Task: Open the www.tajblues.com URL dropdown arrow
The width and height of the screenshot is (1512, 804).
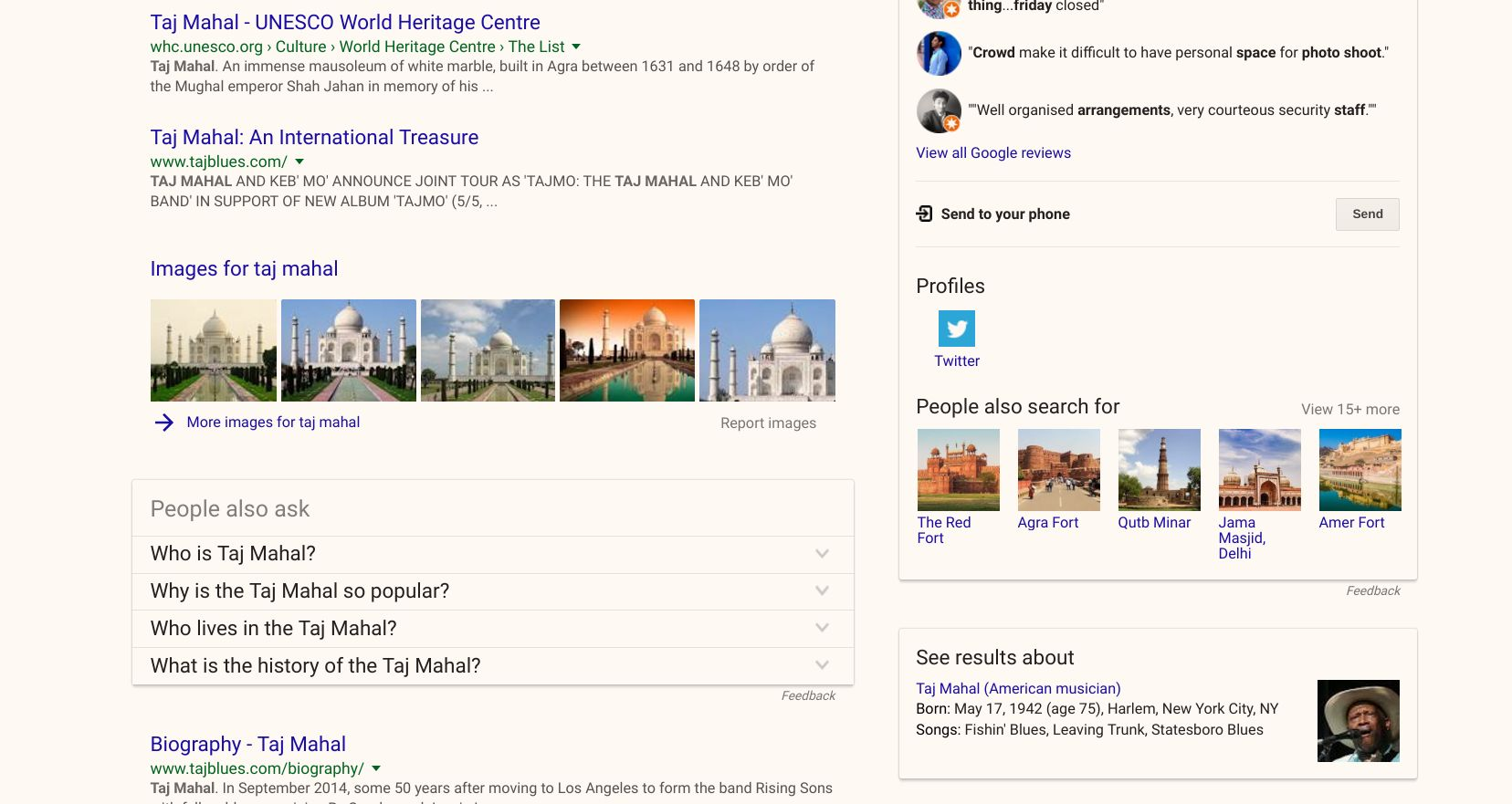Action: (299, 162)
